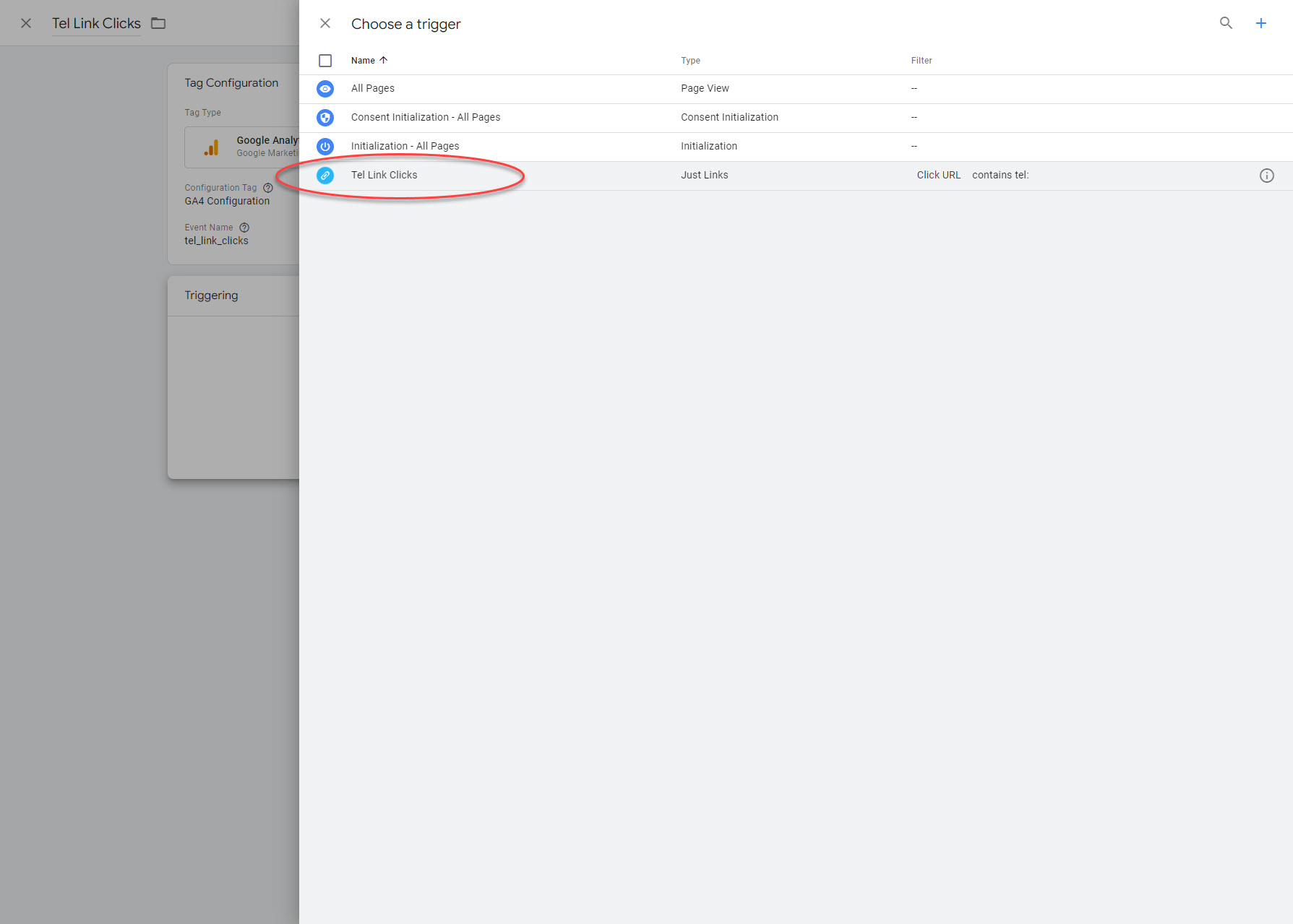Screen dimensions: 1293x924
Task: Choose Initialization - All Pages trigger
Action: click(405, 146)
